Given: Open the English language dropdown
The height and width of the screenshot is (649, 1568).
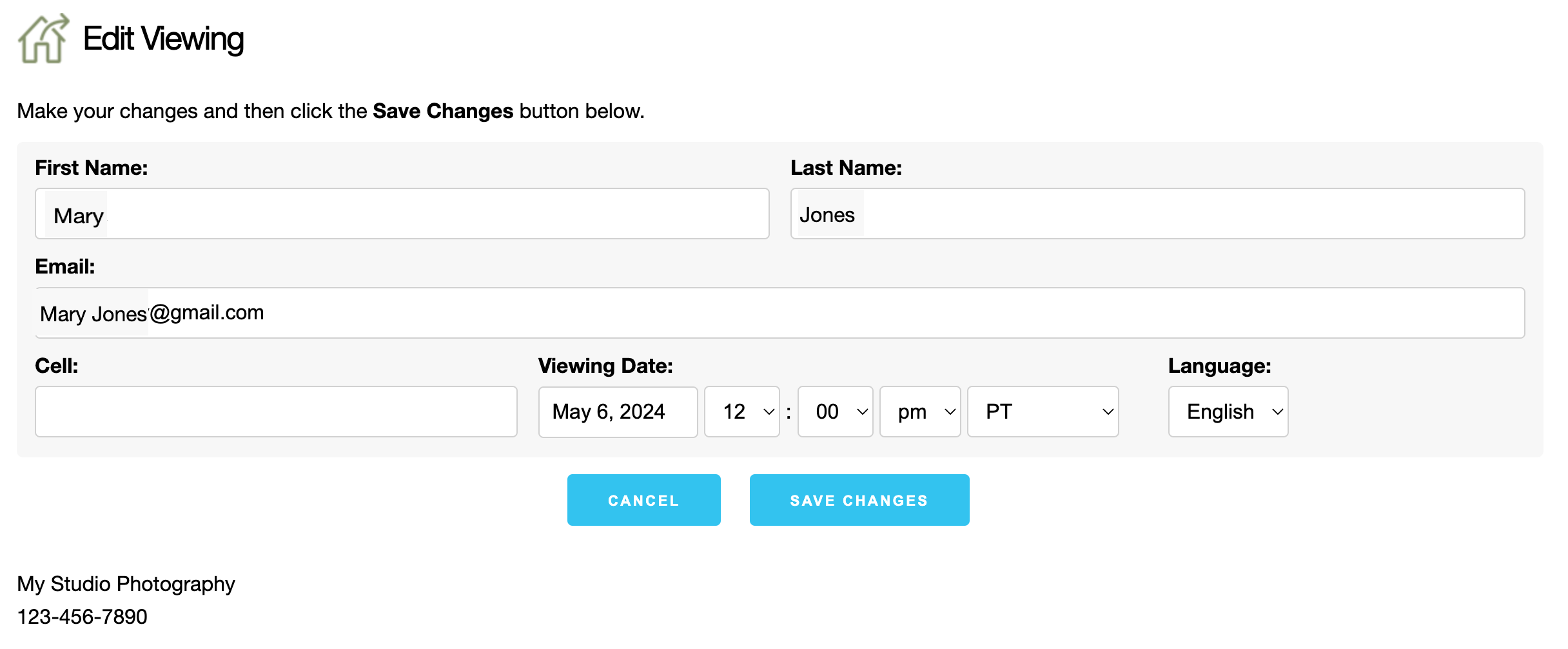Looking at the screenshot, I should point(1228,412).
